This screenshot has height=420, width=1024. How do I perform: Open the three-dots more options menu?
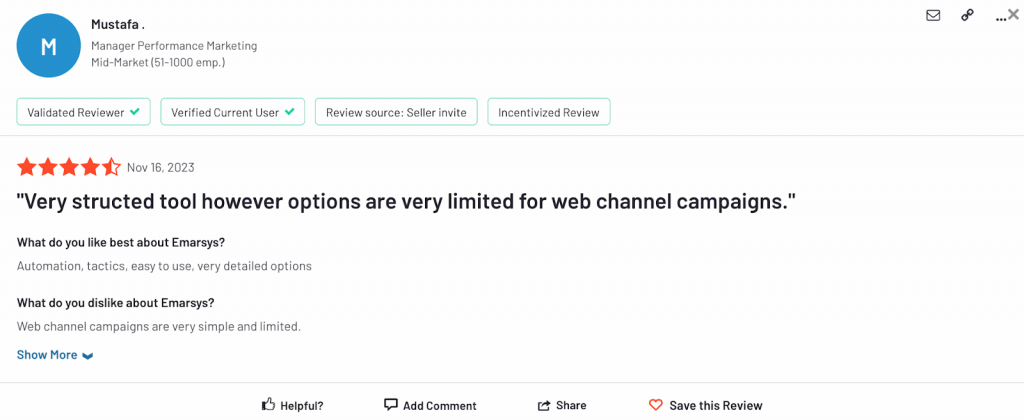point(1000,17)
